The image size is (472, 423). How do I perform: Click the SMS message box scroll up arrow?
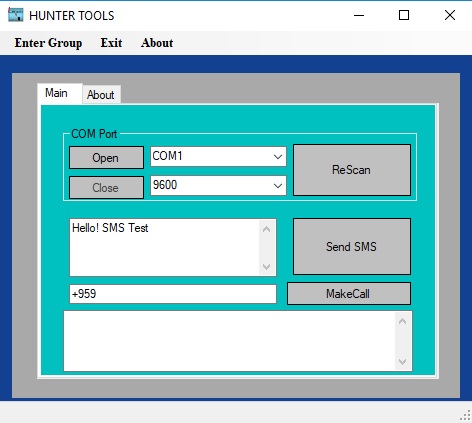tap(266, 229)
